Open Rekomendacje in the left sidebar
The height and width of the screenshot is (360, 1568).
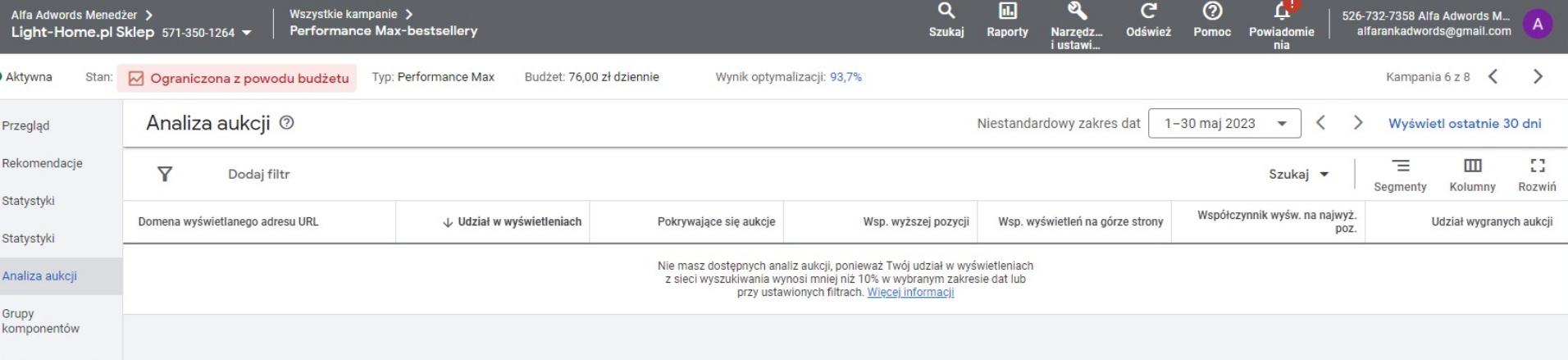(42, 163)
